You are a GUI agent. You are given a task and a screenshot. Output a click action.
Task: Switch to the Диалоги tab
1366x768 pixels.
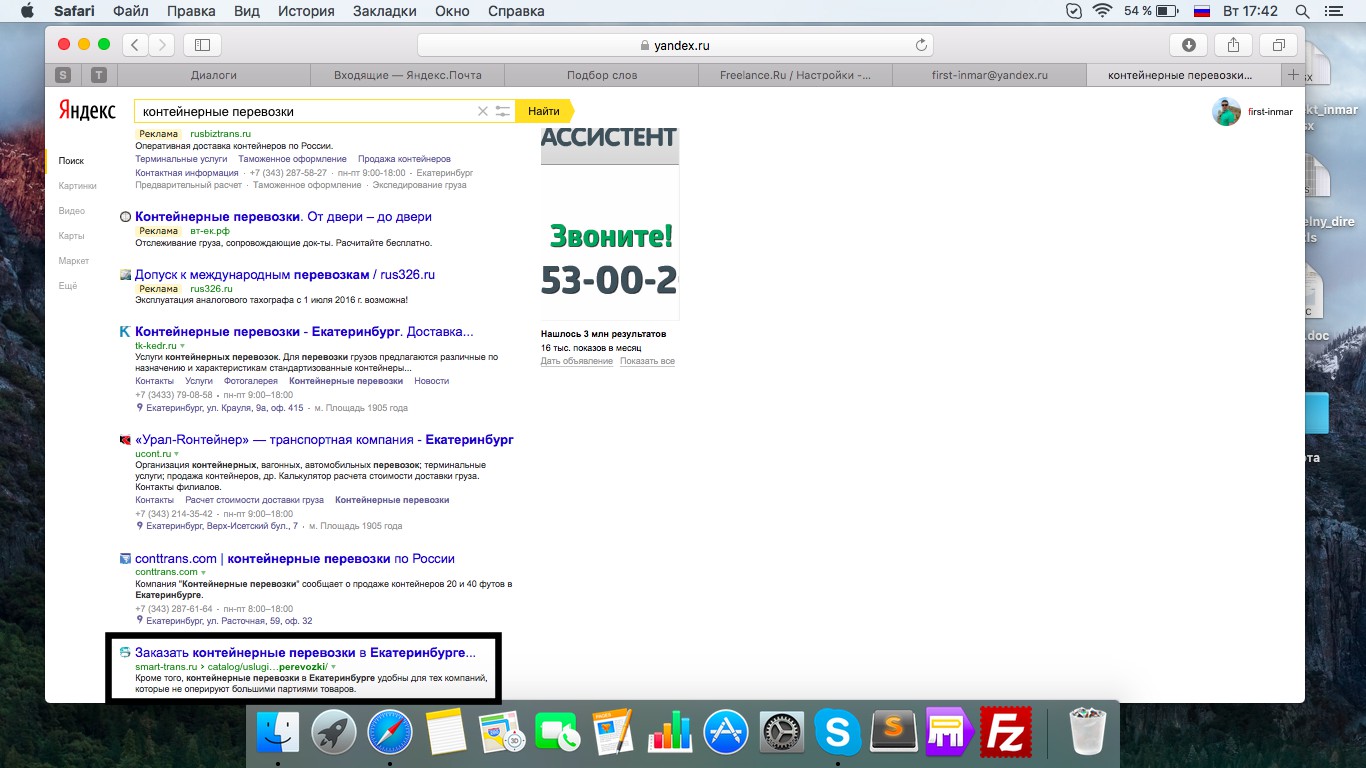click(x=214, y=75)
